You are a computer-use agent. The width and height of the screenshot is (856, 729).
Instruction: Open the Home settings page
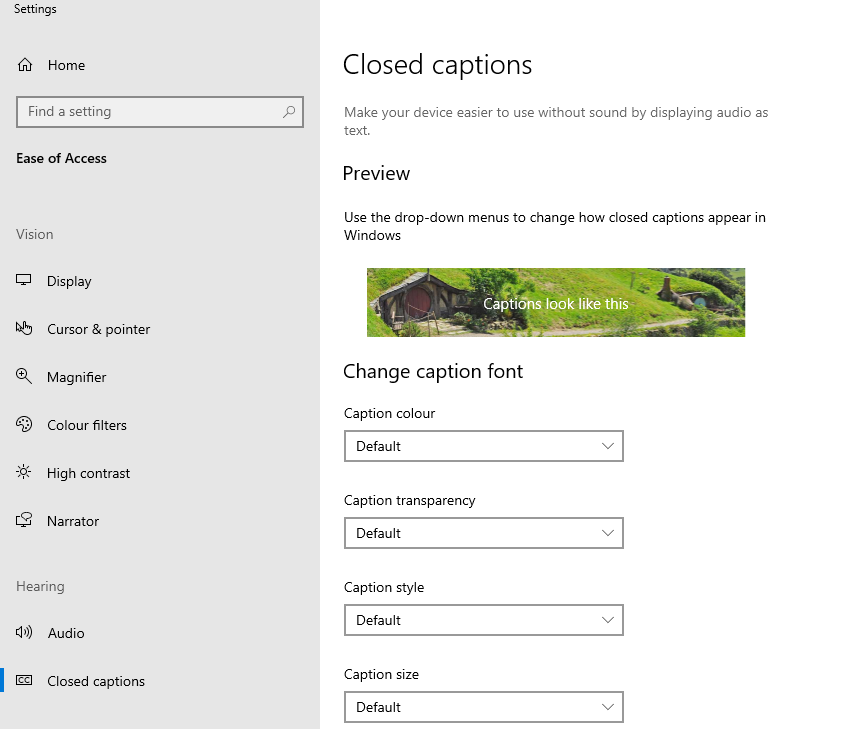pos(160,65)
